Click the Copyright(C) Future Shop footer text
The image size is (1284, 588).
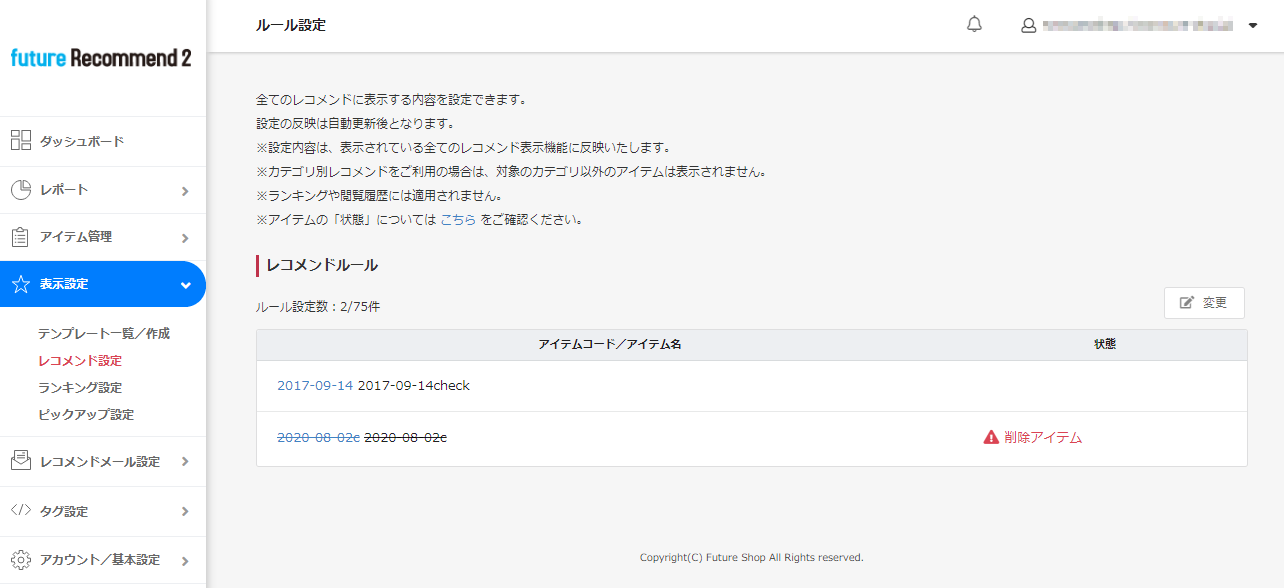point(752,557)
